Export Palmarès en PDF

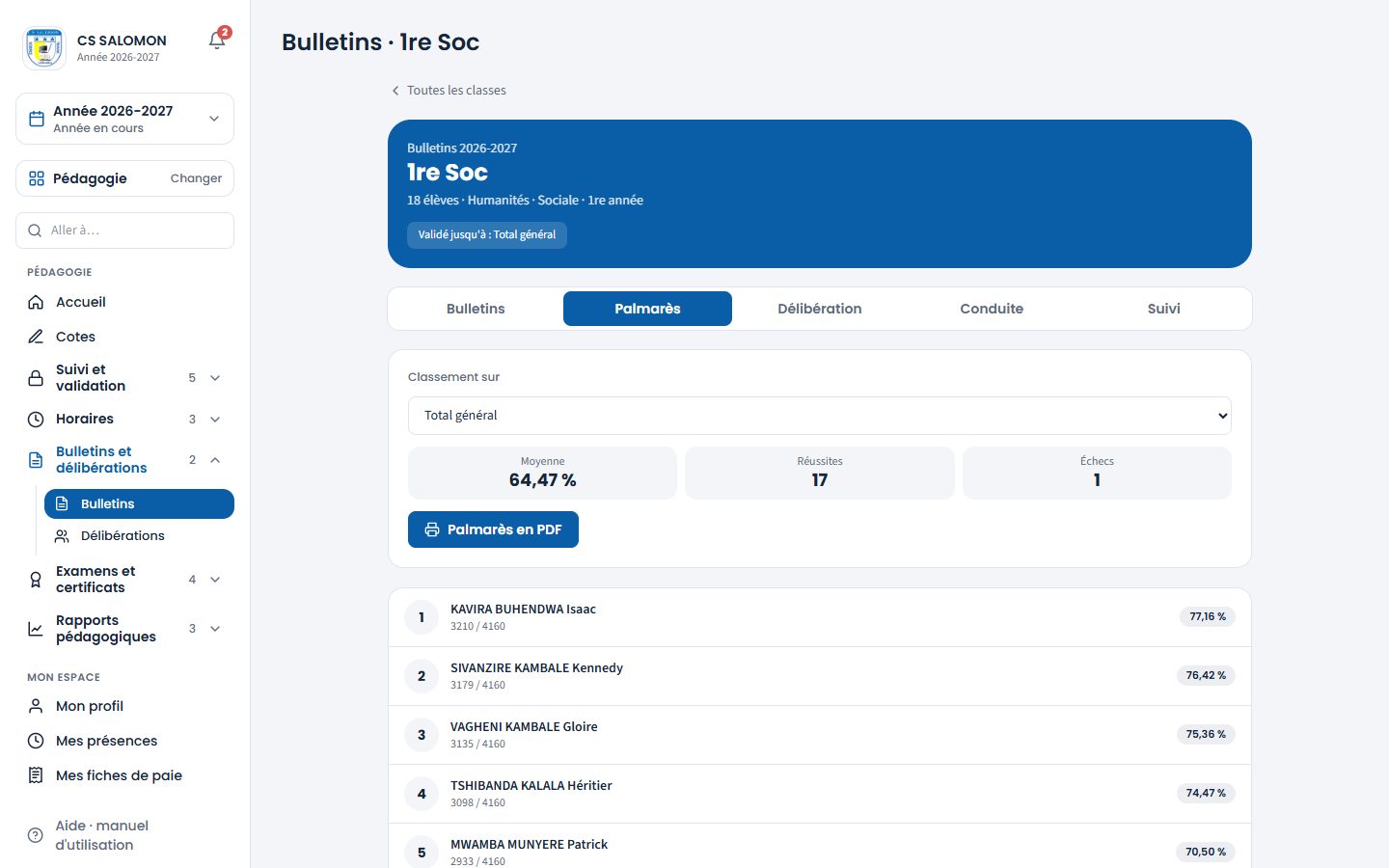click(493, 529)
